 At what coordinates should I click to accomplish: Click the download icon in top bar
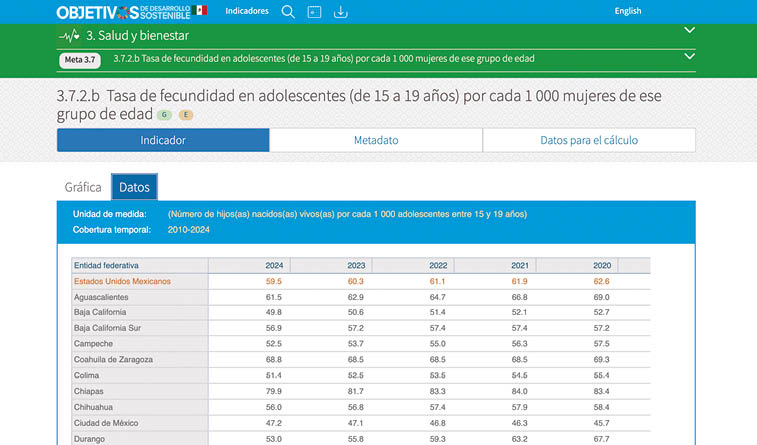click(340, 12)
